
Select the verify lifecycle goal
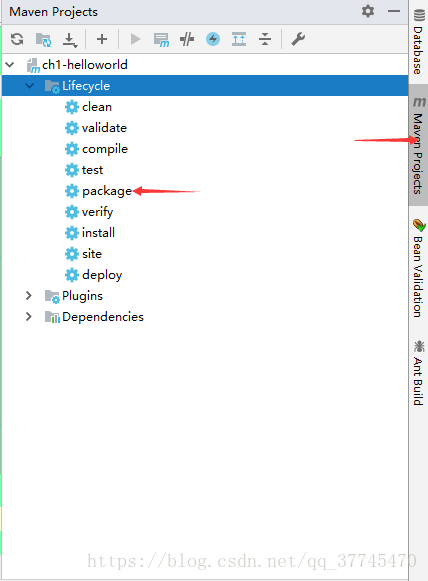97,212
